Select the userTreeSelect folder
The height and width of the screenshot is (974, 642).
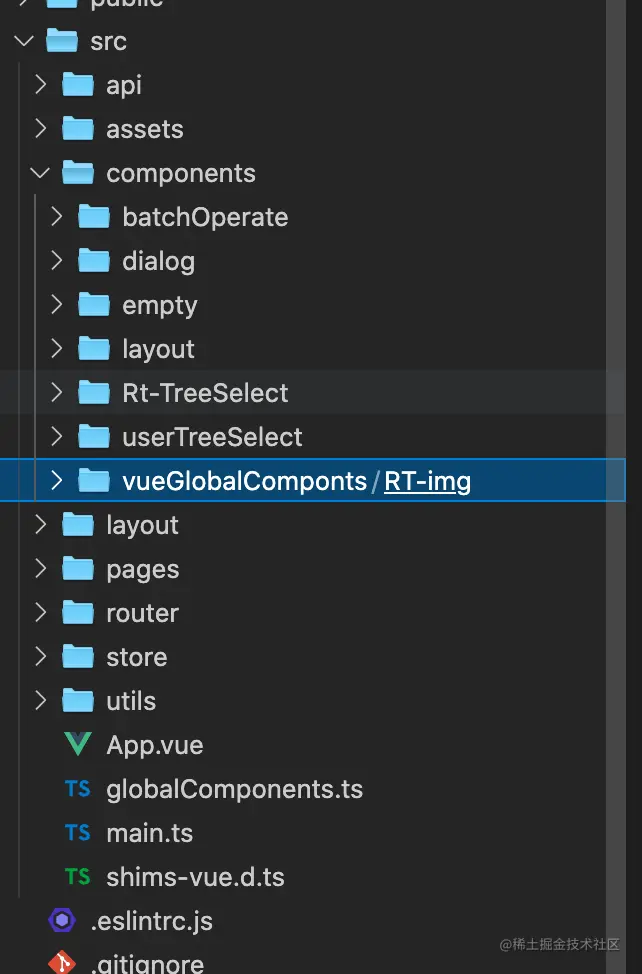pyautogui.click(x=212, y=437)
